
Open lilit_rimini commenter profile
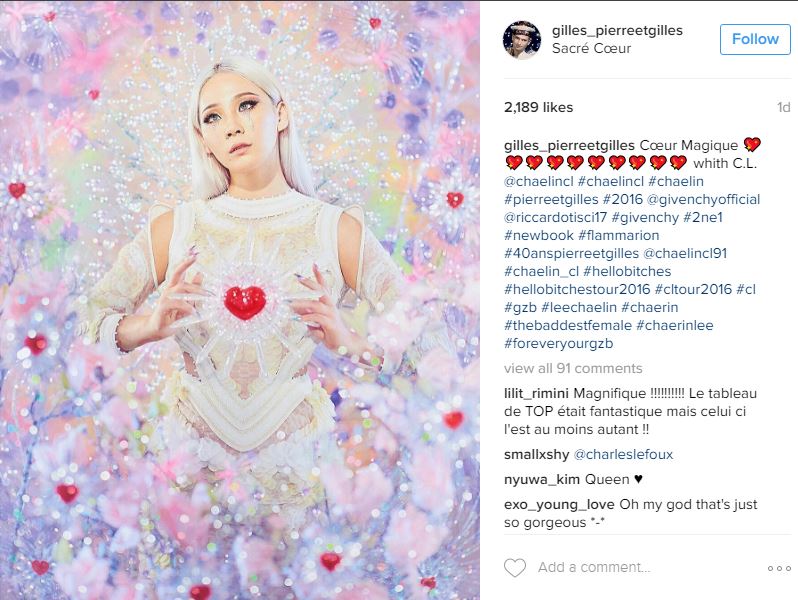click(x=536, y=393)
